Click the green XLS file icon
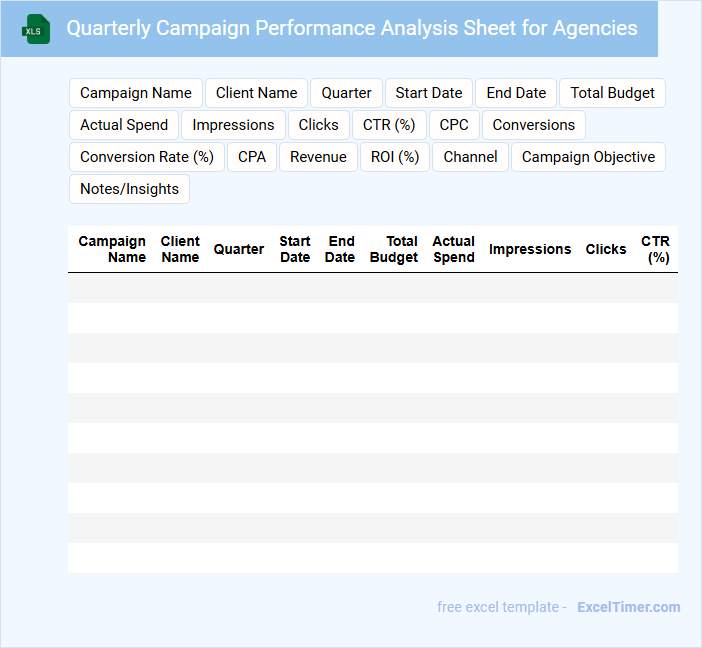The image size is (702, 648). point(36,29)
